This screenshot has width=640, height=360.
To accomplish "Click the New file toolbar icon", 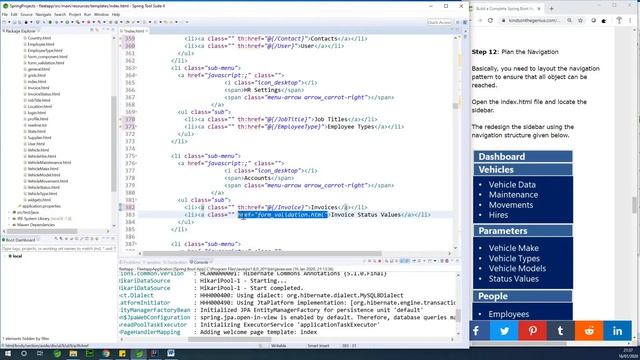I will click(x=4, y=22).
